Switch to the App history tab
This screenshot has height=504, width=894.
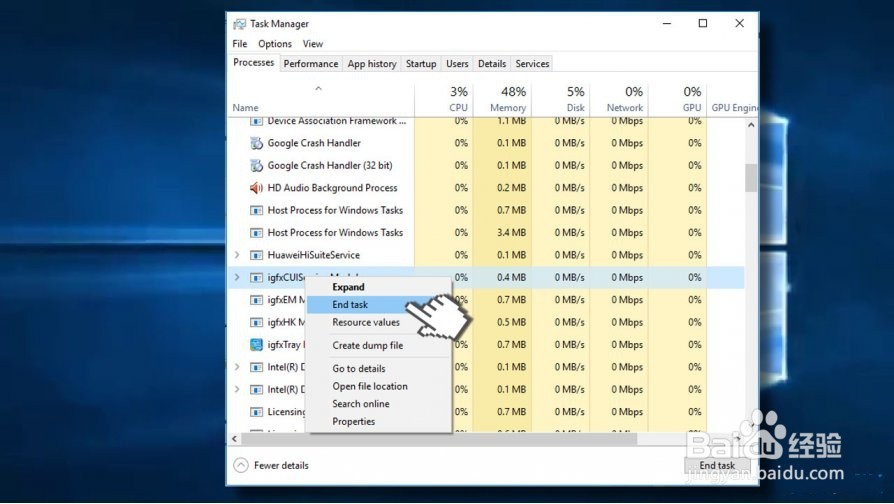(x=372, y=64)
